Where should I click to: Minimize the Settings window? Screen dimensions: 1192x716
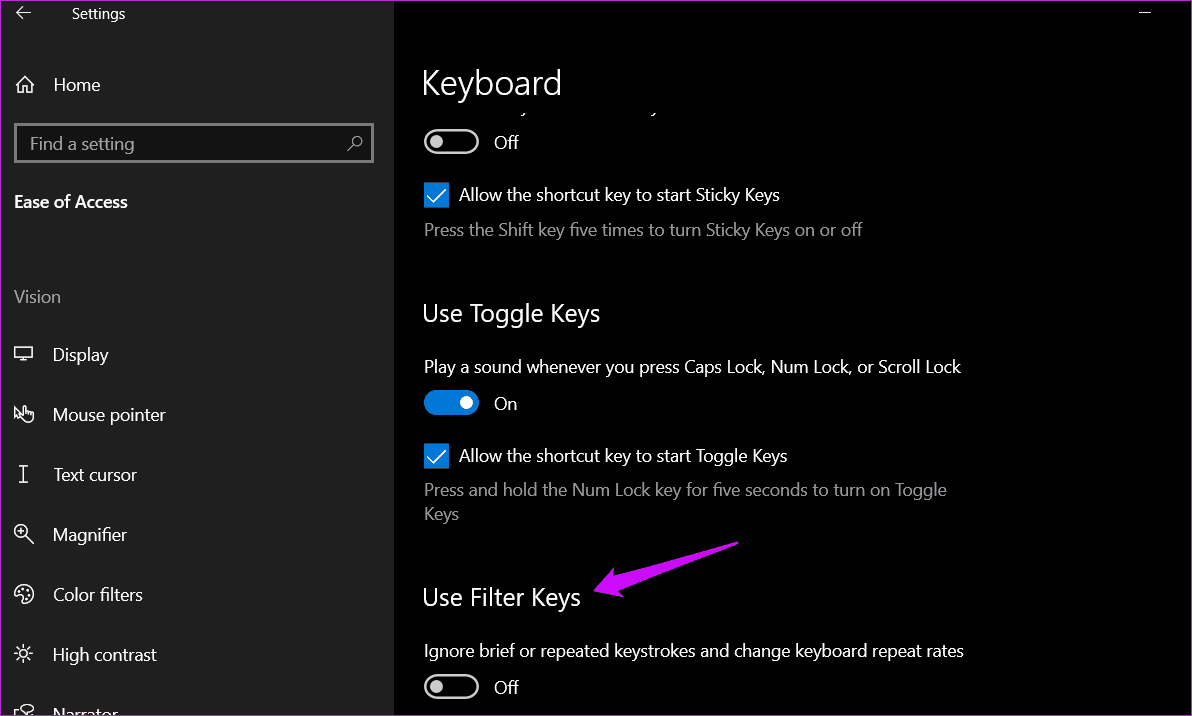pyautogui.click(x=1145, y=13)
